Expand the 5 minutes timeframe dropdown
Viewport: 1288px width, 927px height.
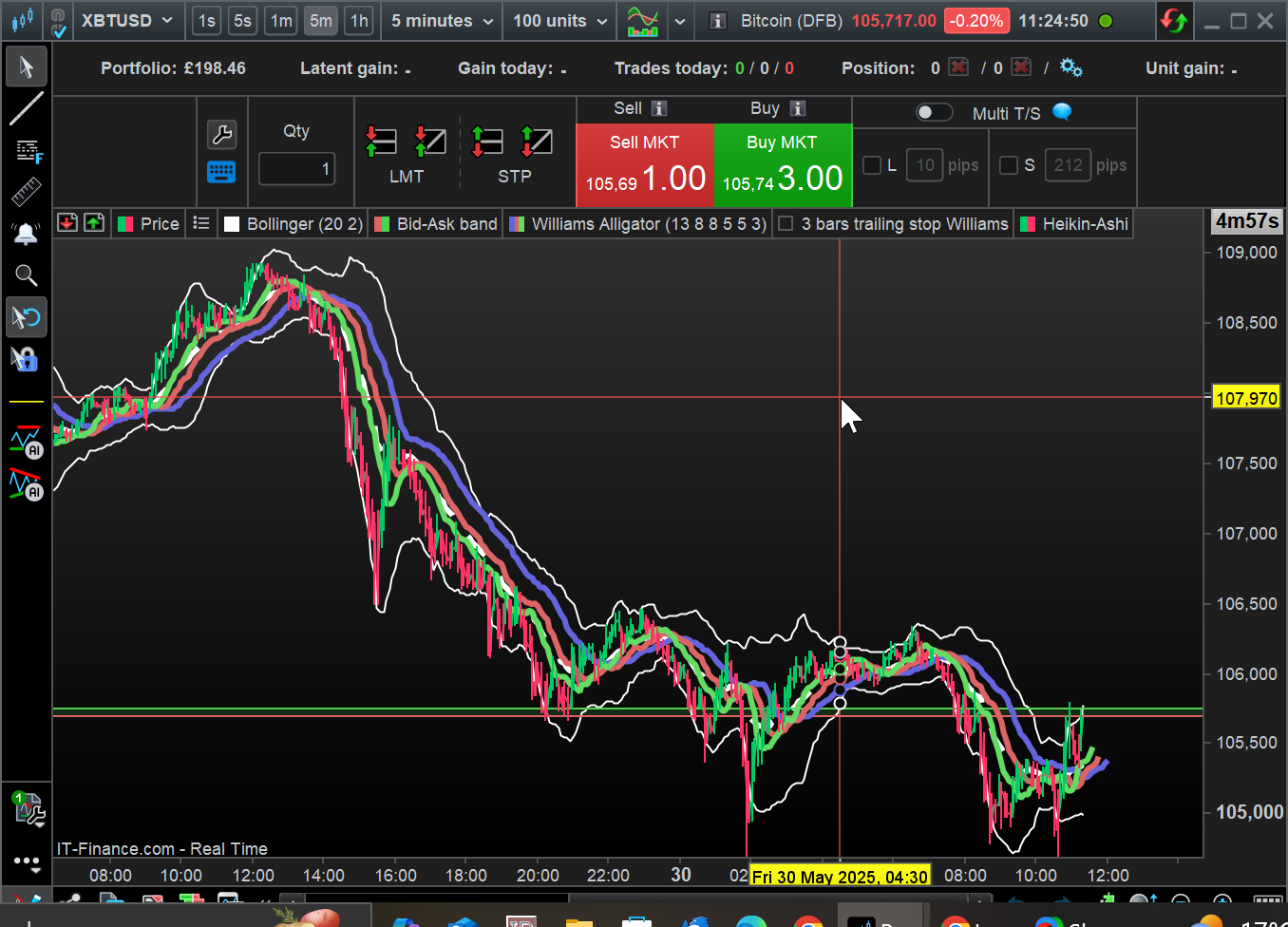click(x=442, y=21)
